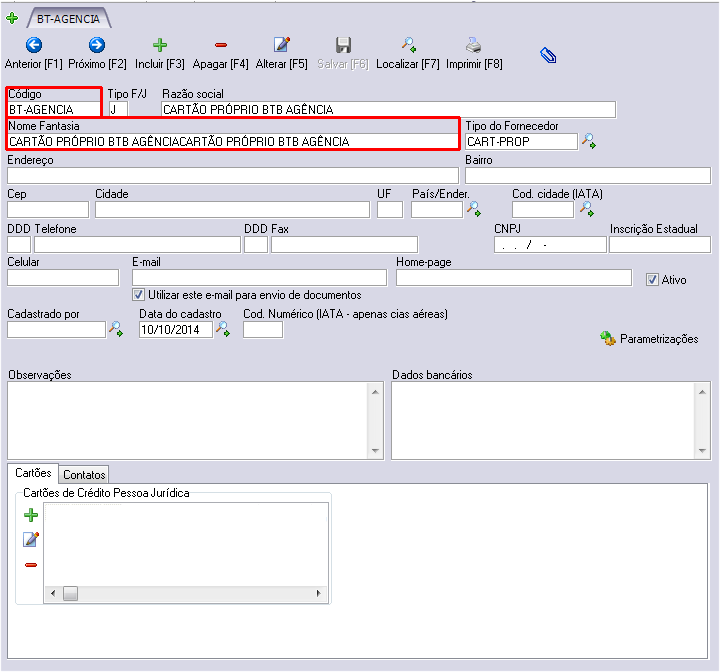The image size is (720, 672).
Task: Click the Código input field
Action: point(54,109)
